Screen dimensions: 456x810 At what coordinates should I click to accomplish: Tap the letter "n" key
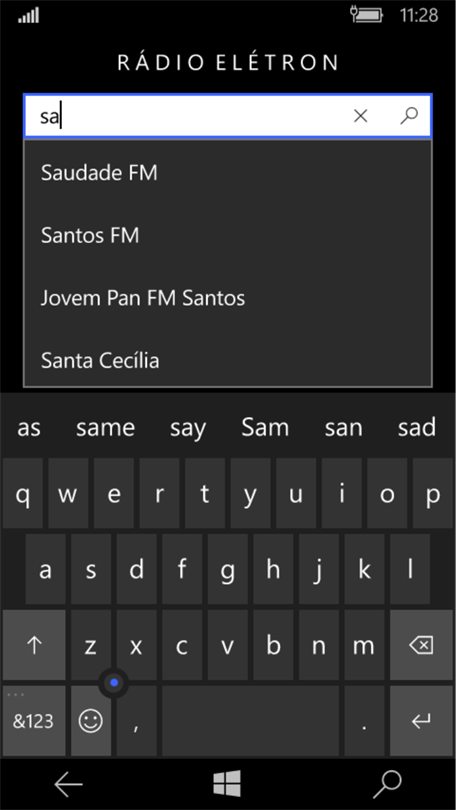319,645
